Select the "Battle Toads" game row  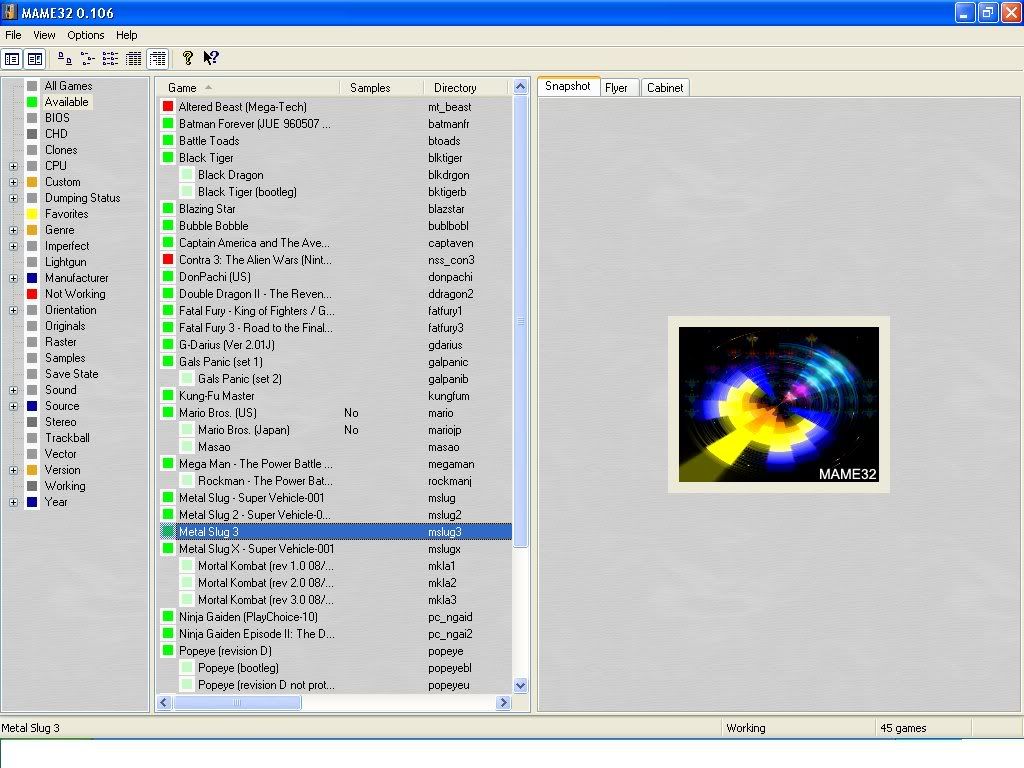pyautogui.click(x=336, y=141)
